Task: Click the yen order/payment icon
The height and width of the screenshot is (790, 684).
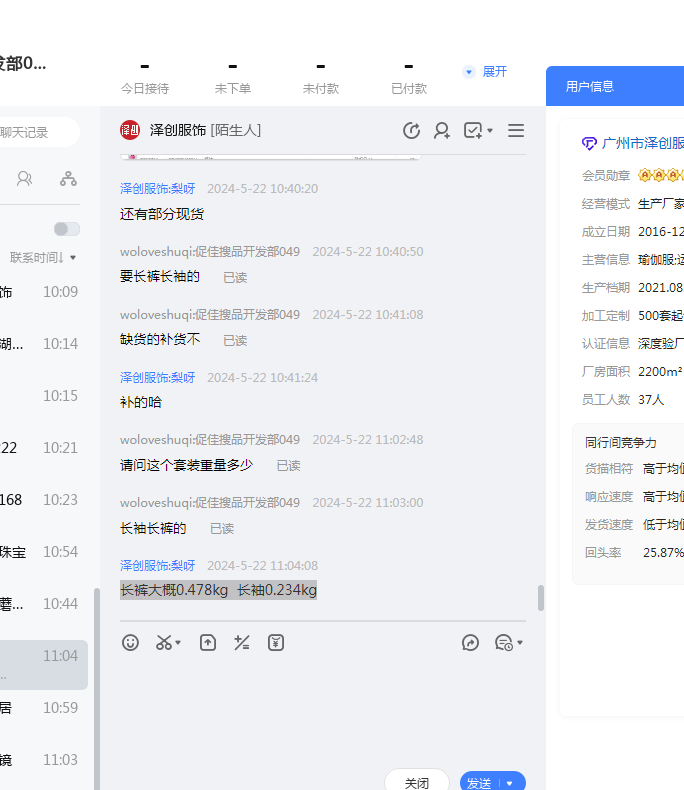Action: click(x=276, y=643)
